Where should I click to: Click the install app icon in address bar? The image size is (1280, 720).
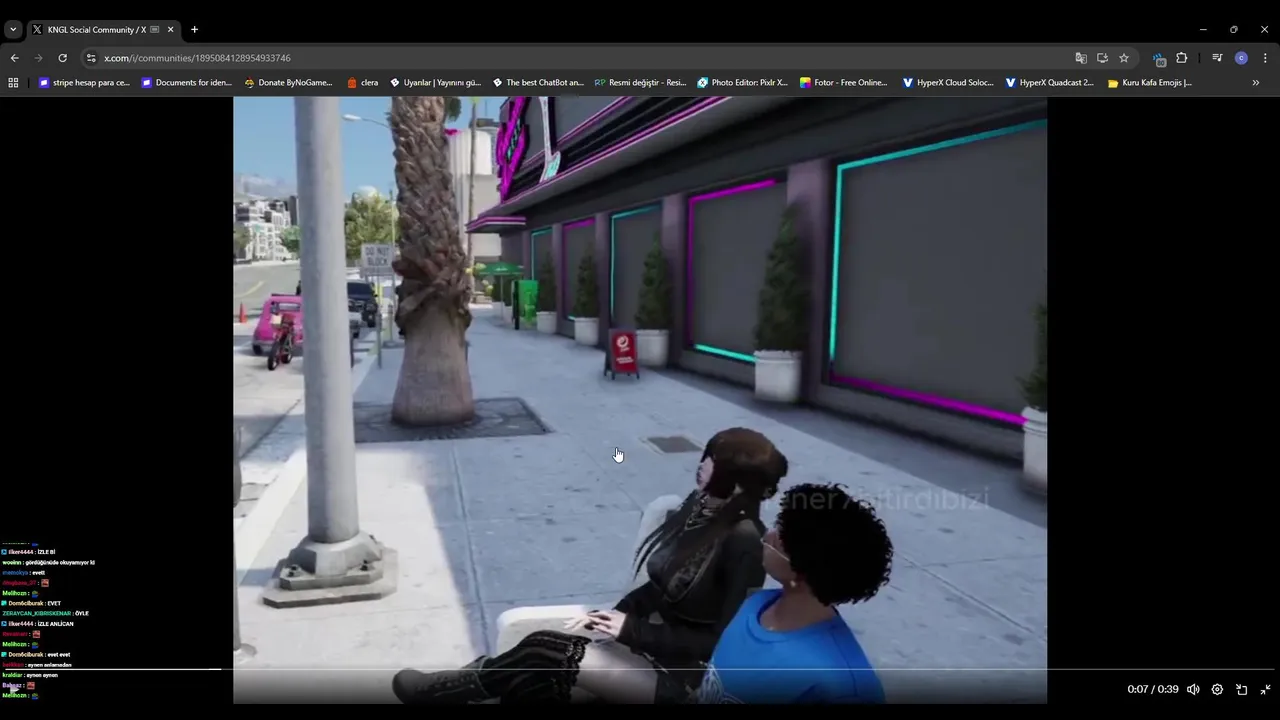[x=1102, y=58]
